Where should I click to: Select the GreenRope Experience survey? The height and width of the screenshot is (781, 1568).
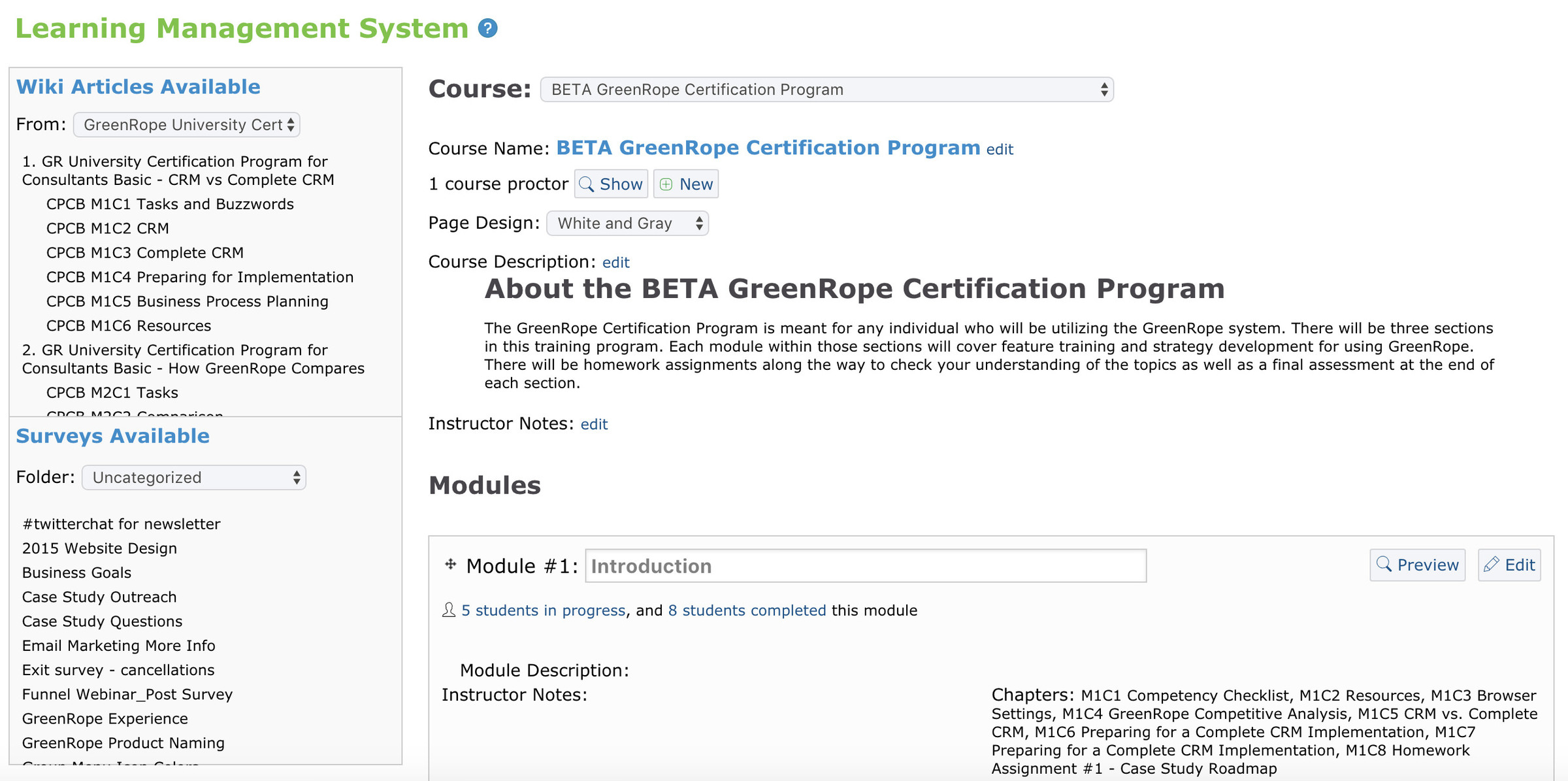[105, 719]
